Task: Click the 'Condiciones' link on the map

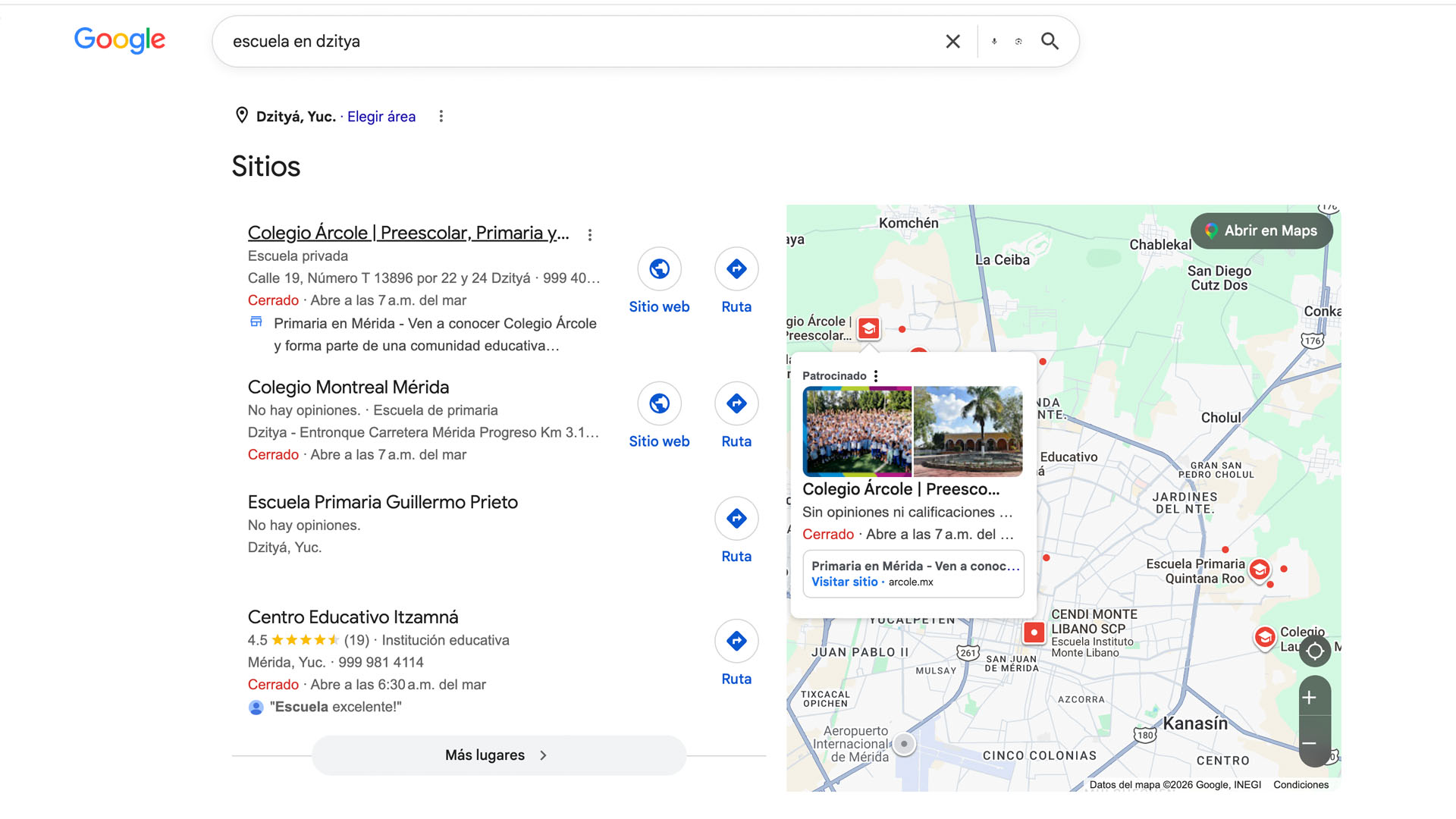Action: click(1301, 785)
